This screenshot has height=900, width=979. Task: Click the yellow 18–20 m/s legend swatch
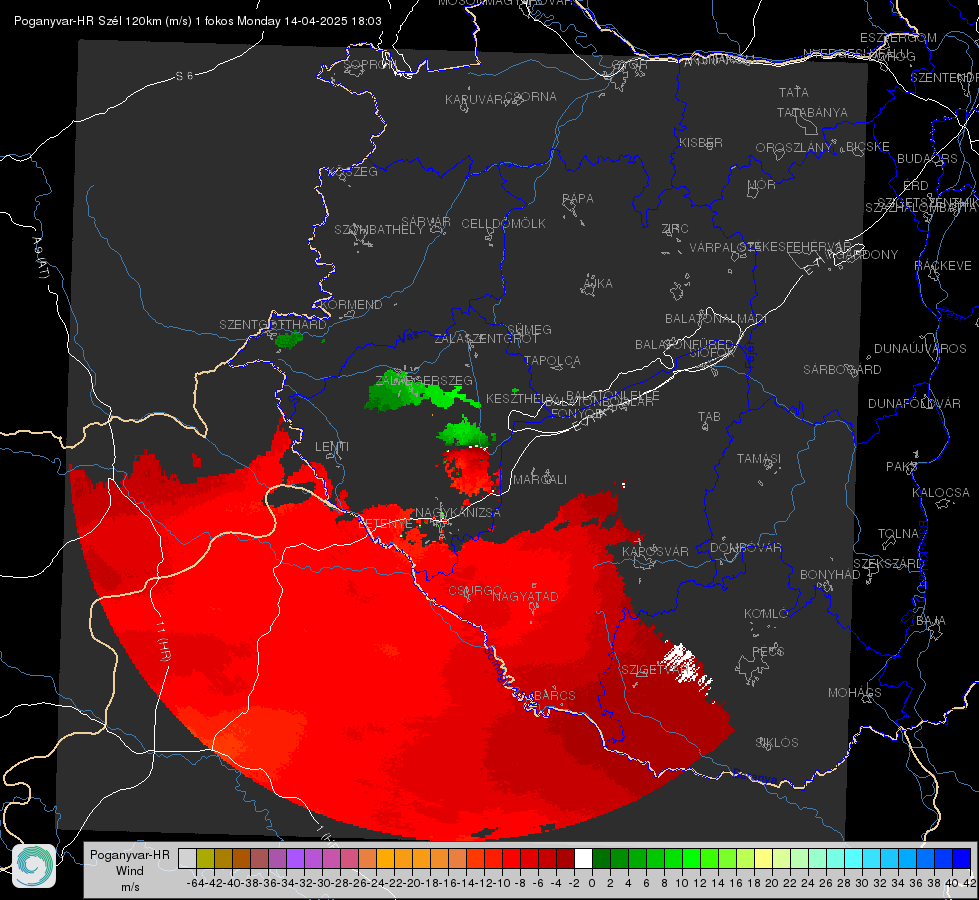tap(764, 859)
